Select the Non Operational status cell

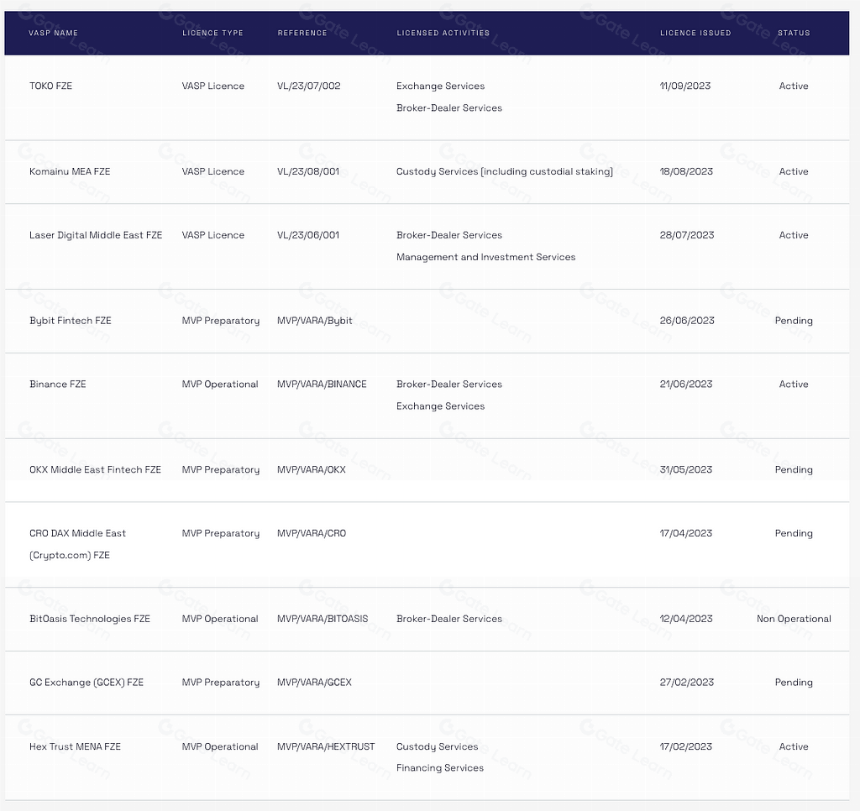pyautogui.click(x=794, y=619)
